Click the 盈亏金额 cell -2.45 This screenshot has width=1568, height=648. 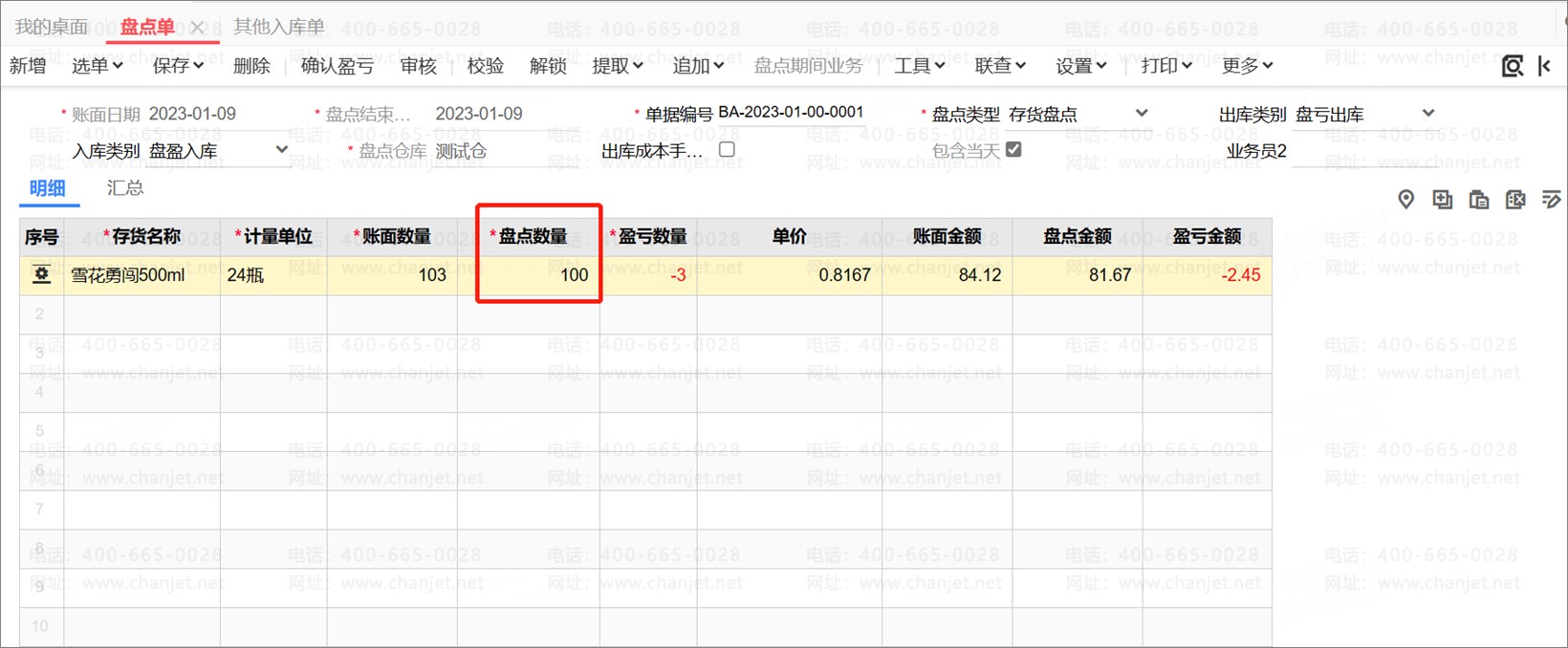pyautogui.click(x=1208, y=275)
